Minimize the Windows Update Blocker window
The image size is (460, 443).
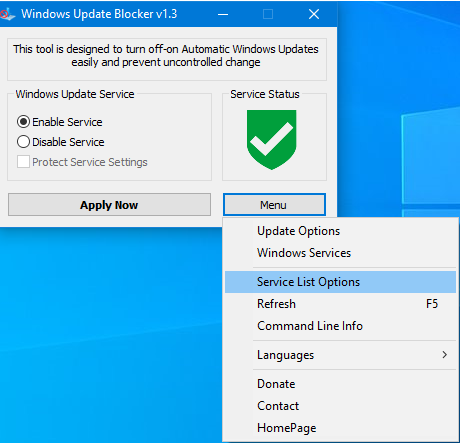pos(223,14)
